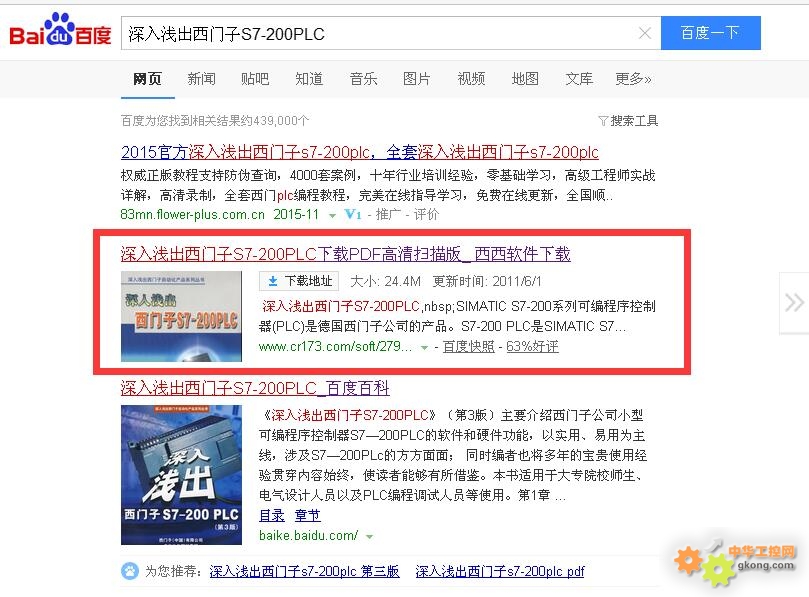This screenshot has width=809, height=597.
Task: Expand the arrow next to baike.baidu.com/
Action: click(x=369, y=537)
